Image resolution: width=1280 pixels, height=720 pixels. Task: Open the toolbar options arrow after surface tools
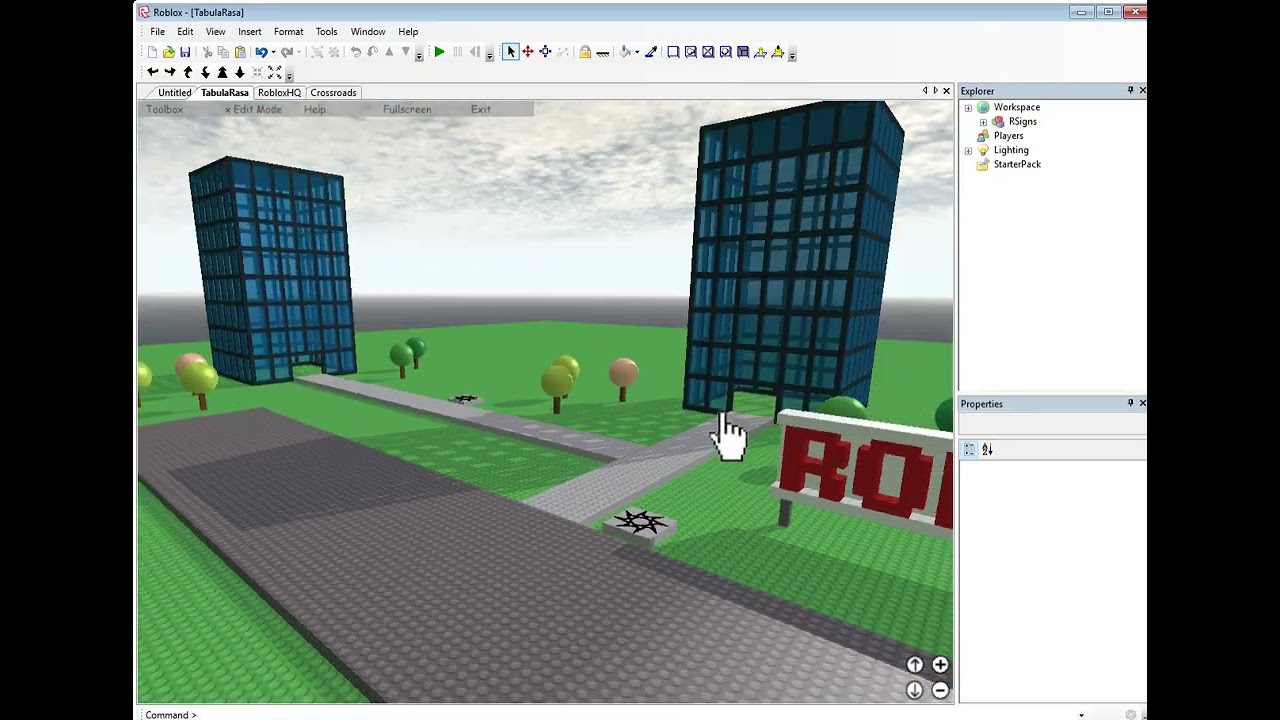(x=792, y=55)
